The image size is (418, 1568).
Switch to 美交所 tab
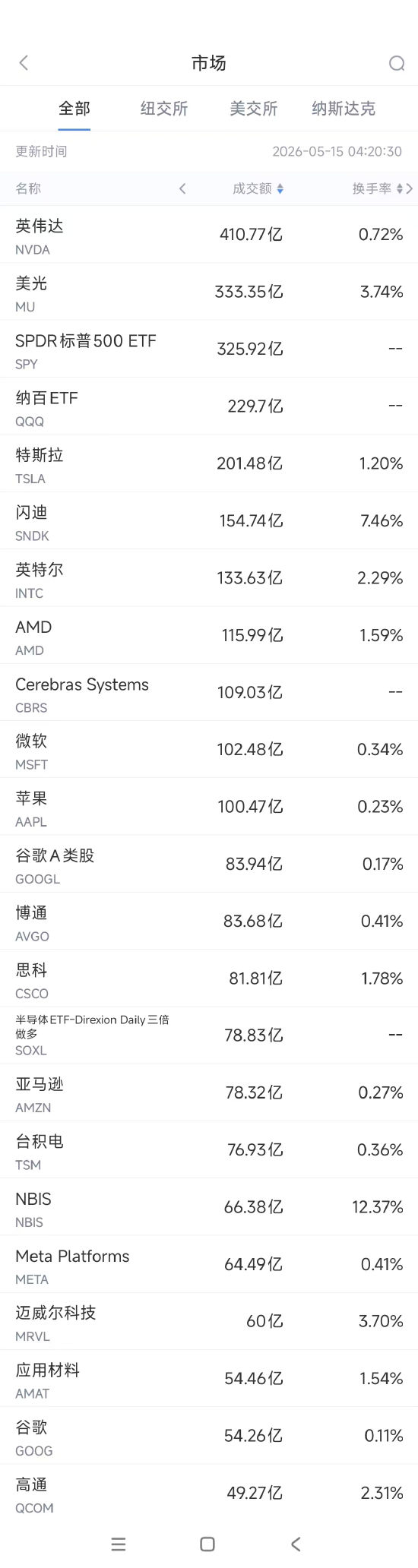click(x=254, y=109)
